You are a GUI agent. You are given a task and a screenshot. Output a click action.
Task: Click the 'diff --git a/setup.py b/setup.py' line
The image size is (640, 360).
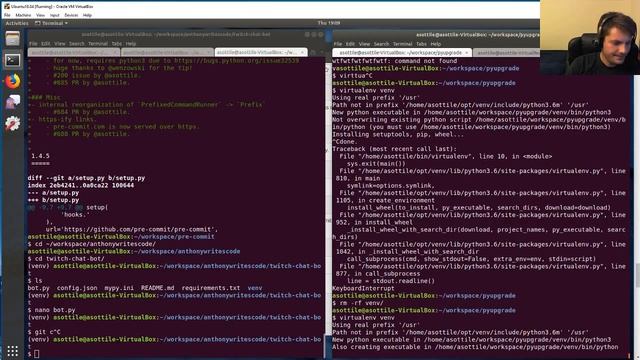pos(86,178)
